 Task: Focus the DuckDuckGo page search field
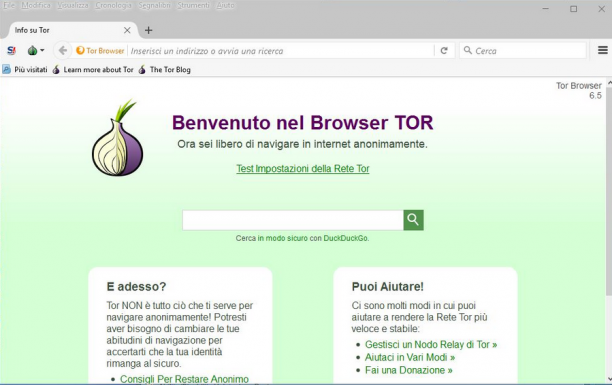click(x=293, y=220)
